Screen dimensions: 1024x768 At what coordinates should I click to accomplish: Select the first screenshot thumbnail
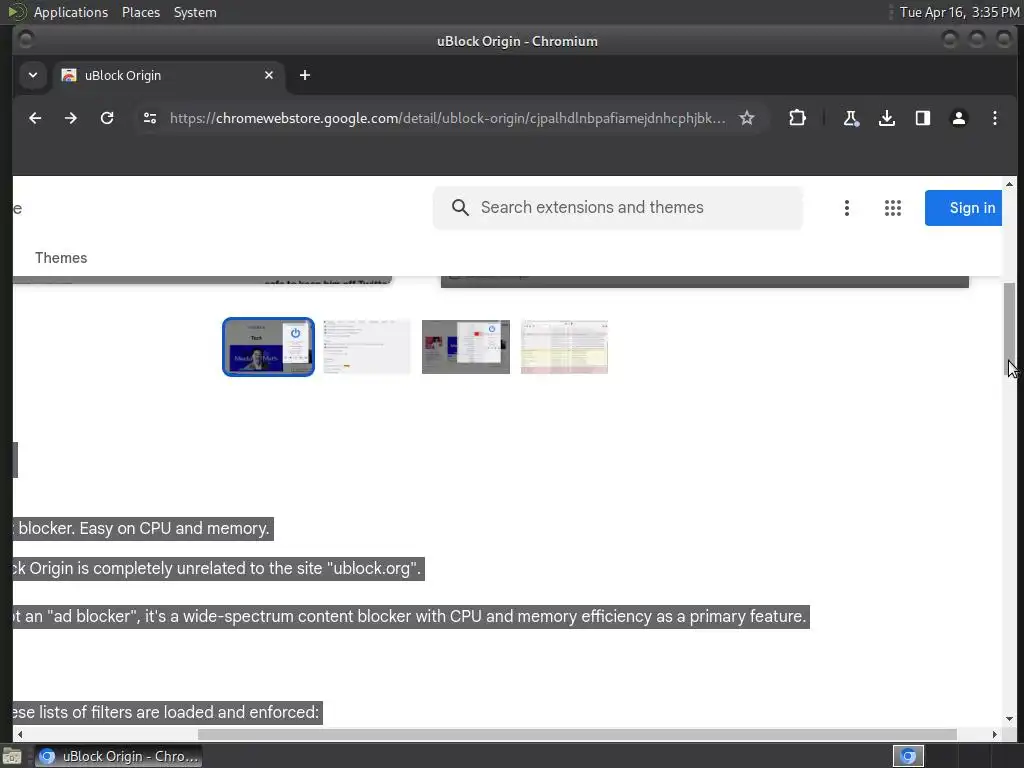pos(268,347)
